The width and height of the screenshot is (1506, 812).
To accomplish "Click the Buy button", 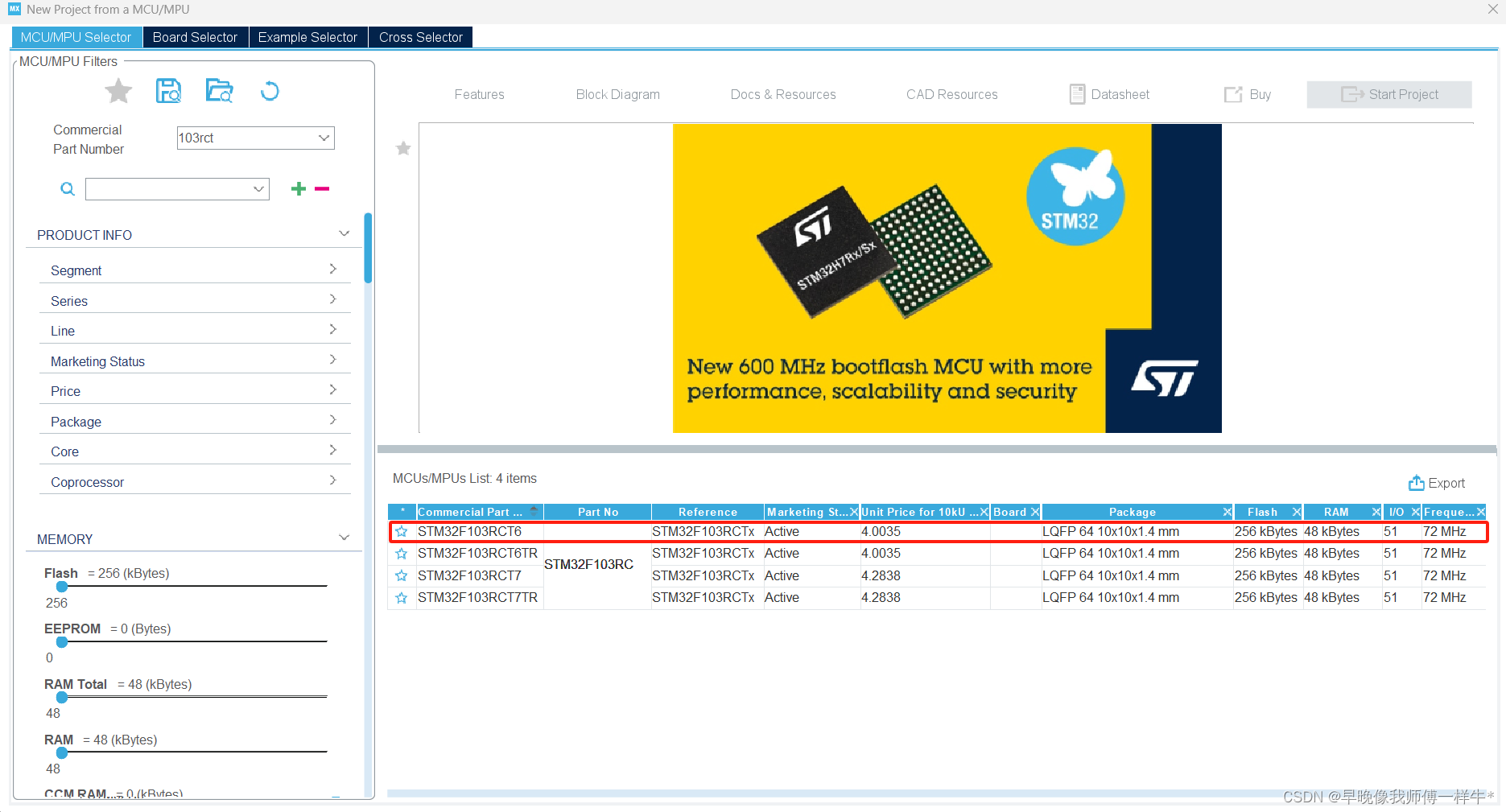I will [1248, 95].
